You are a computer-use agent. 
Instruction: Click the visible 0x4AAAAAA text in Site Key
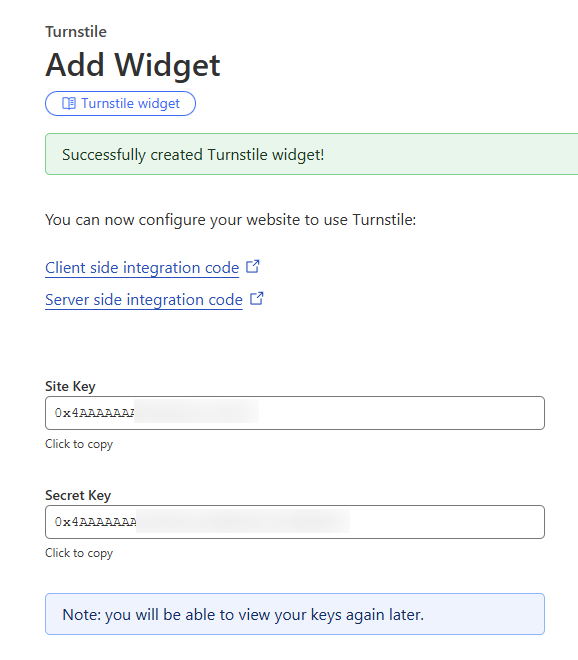click(x=94, y=413)
